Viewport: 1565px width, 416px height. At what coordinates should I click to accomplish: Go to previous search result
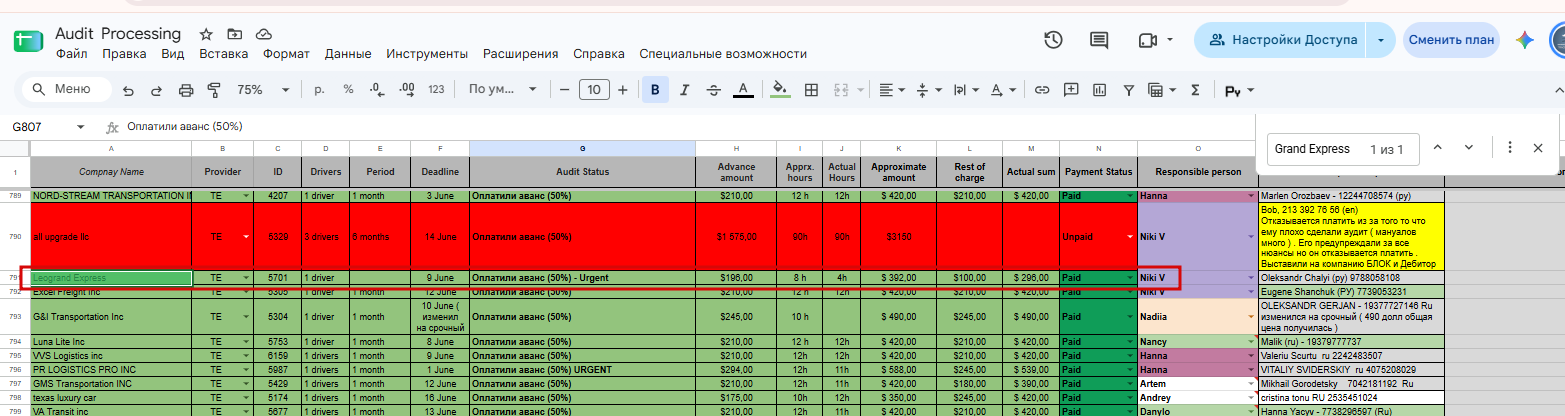click(1438, 148)
